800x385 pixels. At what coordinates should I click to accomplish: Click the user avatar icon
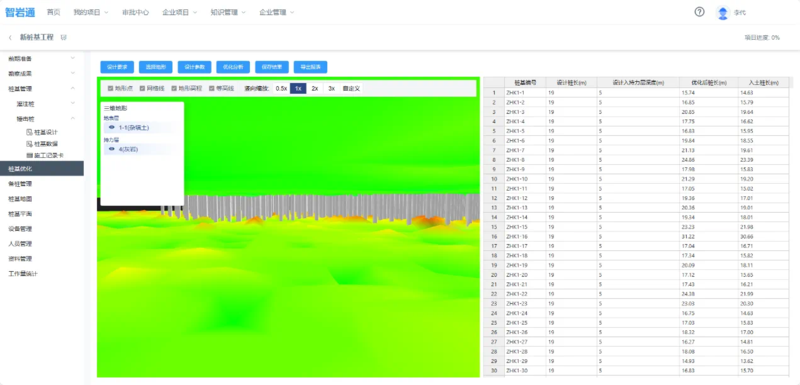722,13
